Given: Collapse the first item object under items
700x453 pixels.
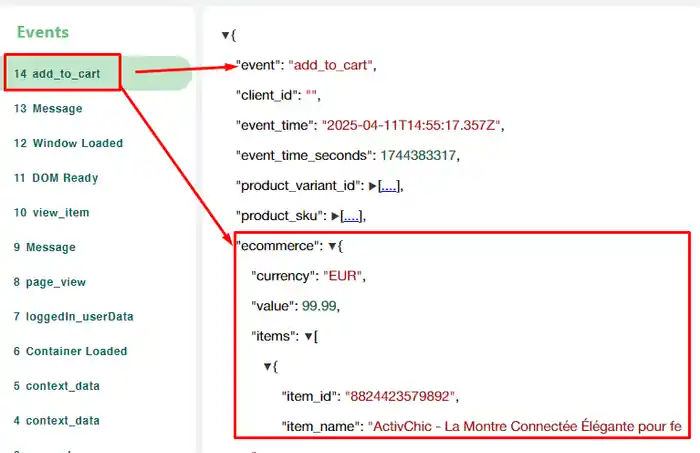Looking at the screenshot, I should point(267,366).
